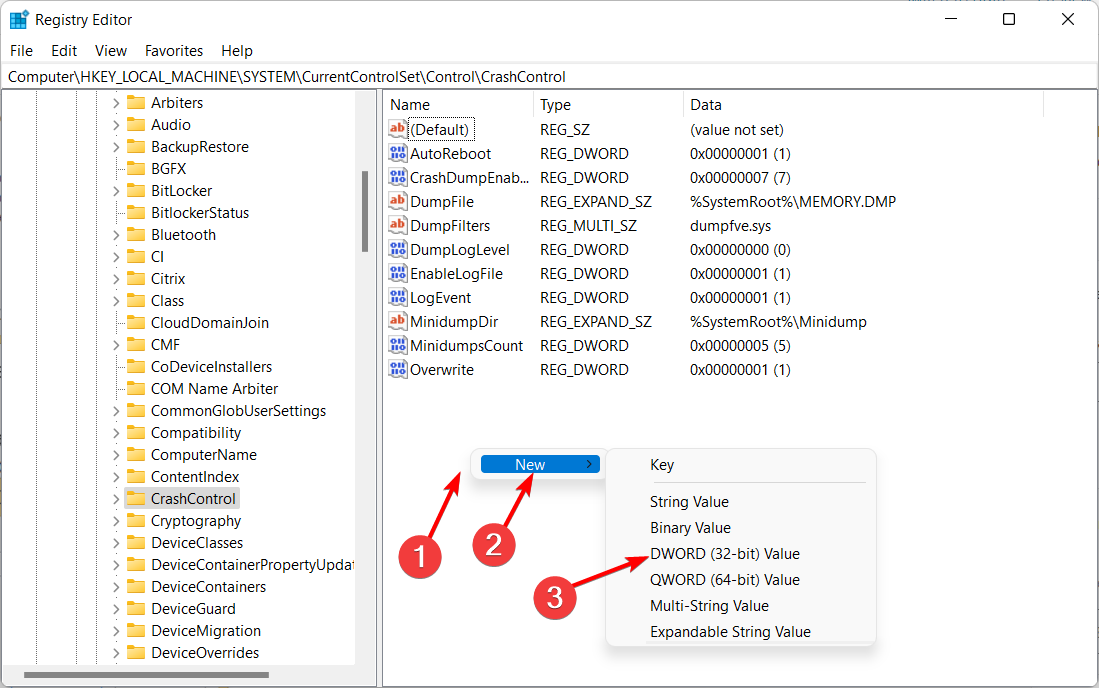Expand the Cryptography key chevron
Image resolution: width=1099 pixels, height=688 pixels.
(116, 521)
